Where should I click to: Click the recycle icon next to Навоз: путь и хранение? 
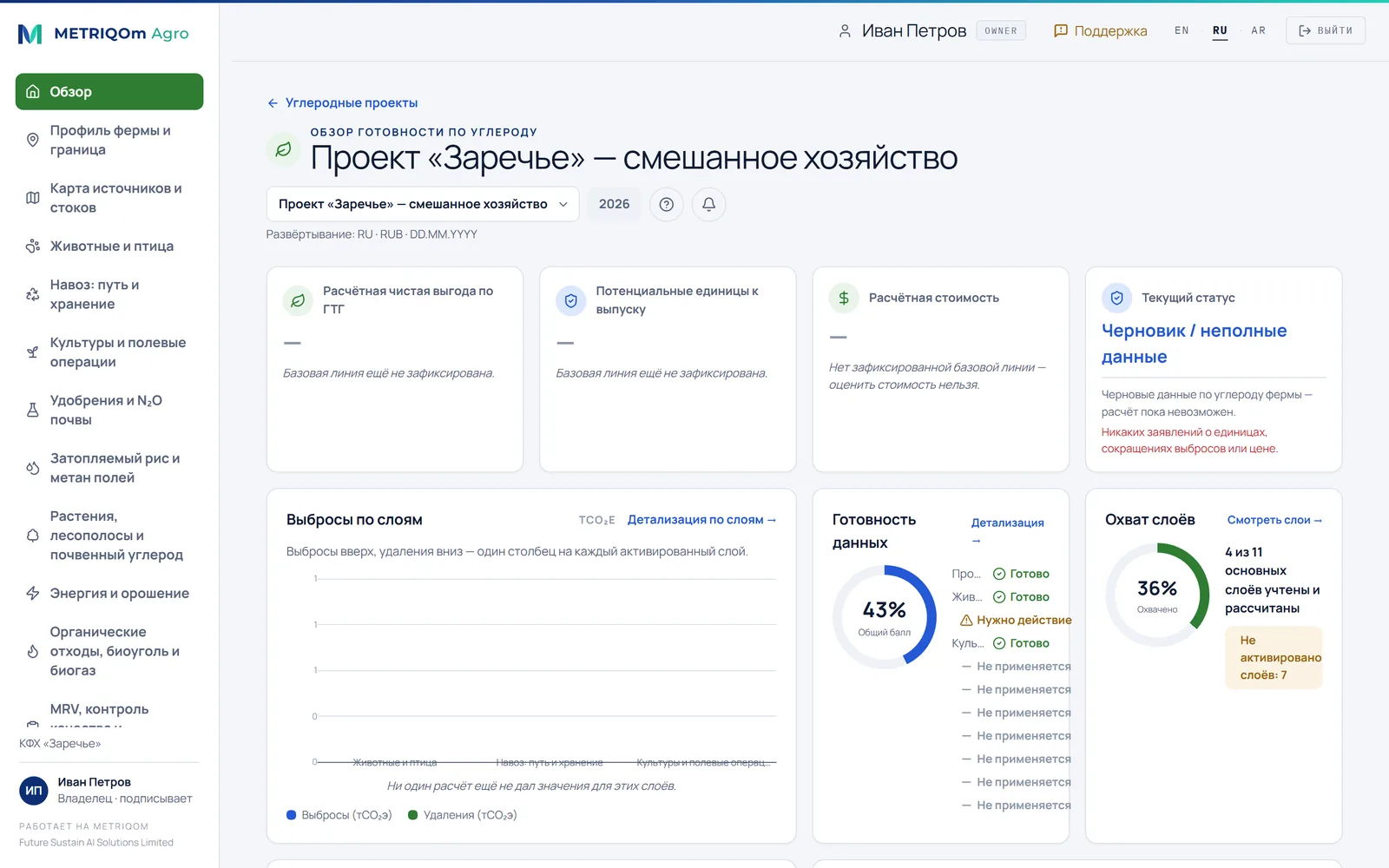pos(33,294)
